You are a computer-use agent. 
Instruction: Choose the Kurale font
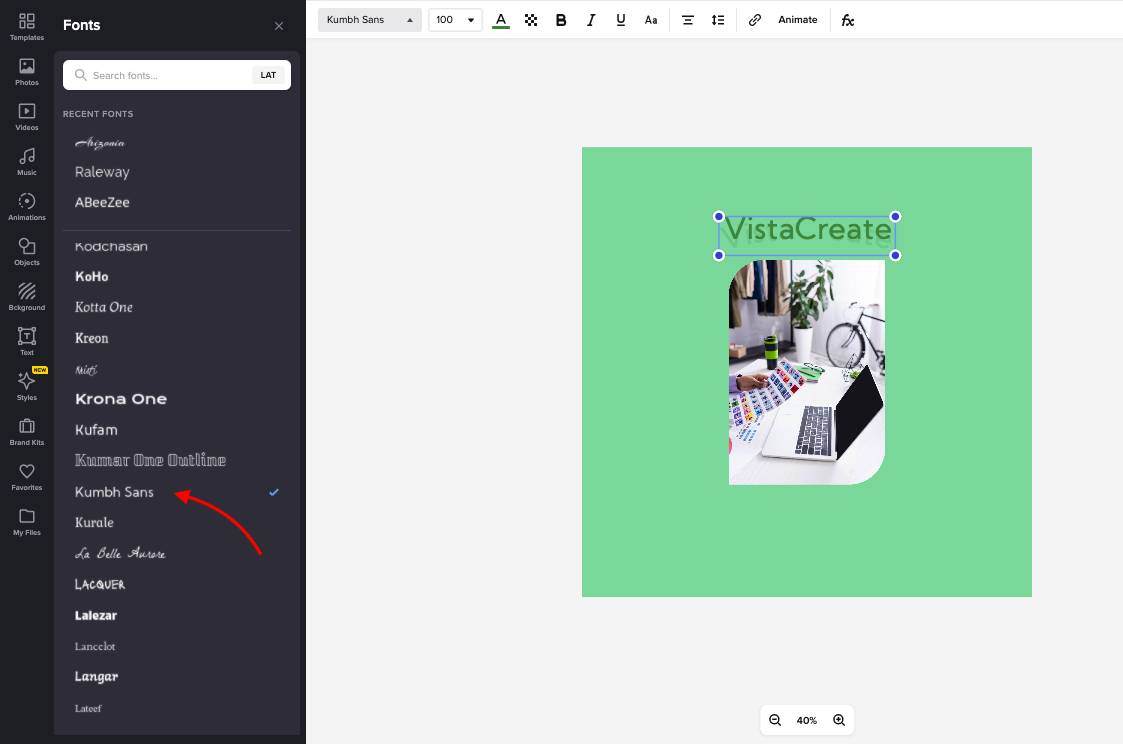pos(95,523)
